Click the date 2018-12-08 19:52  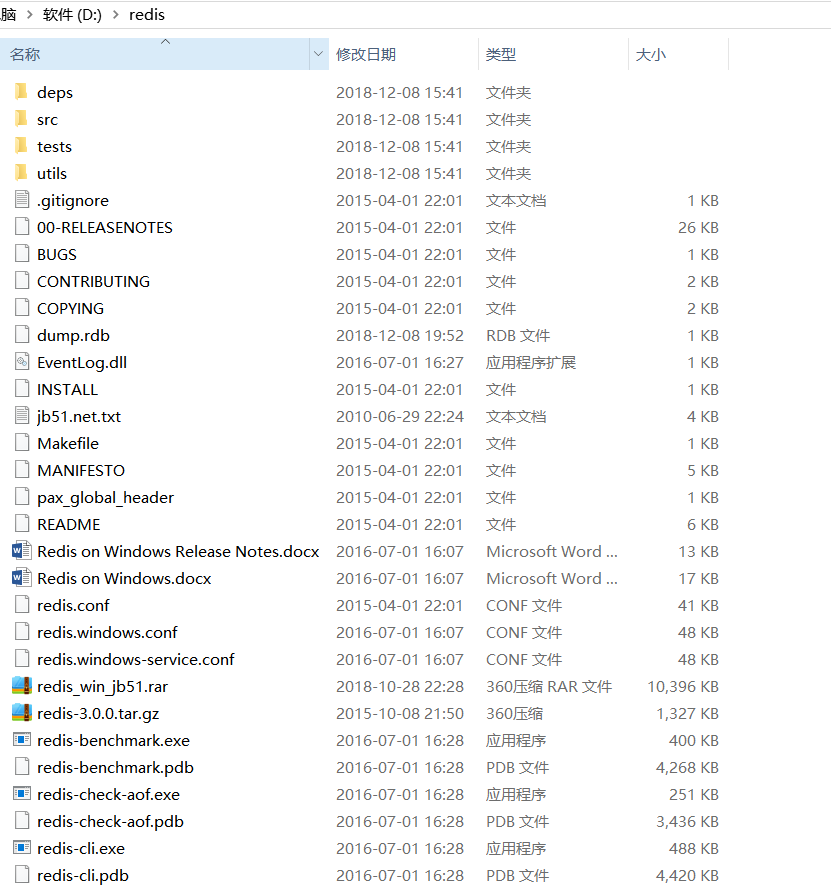click(400, 335)
